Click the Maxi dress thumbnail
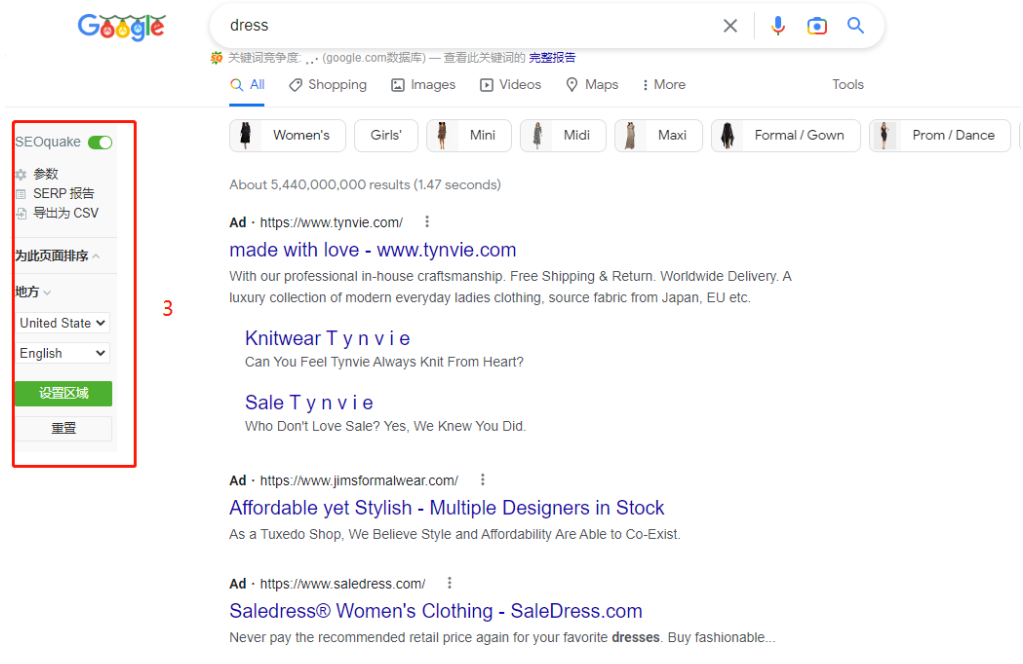 tap(631, 136)
